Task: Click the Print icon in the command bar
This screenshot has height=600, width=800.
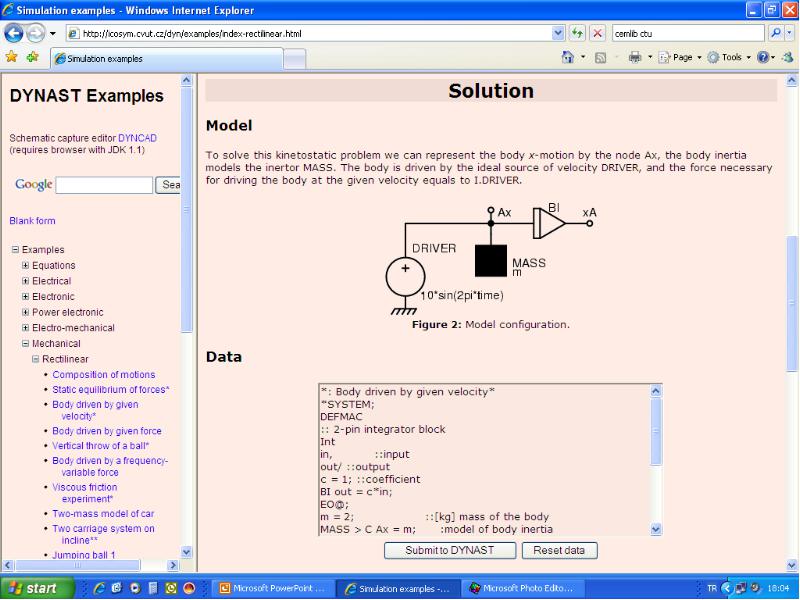Action: [x=635, y=57]
